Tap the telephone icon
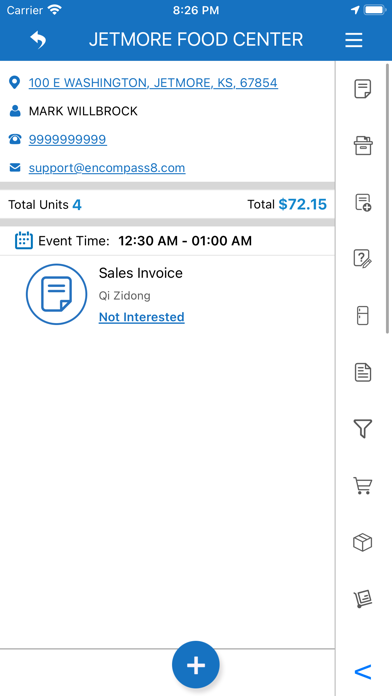392x696 pixels. (15, 139)
